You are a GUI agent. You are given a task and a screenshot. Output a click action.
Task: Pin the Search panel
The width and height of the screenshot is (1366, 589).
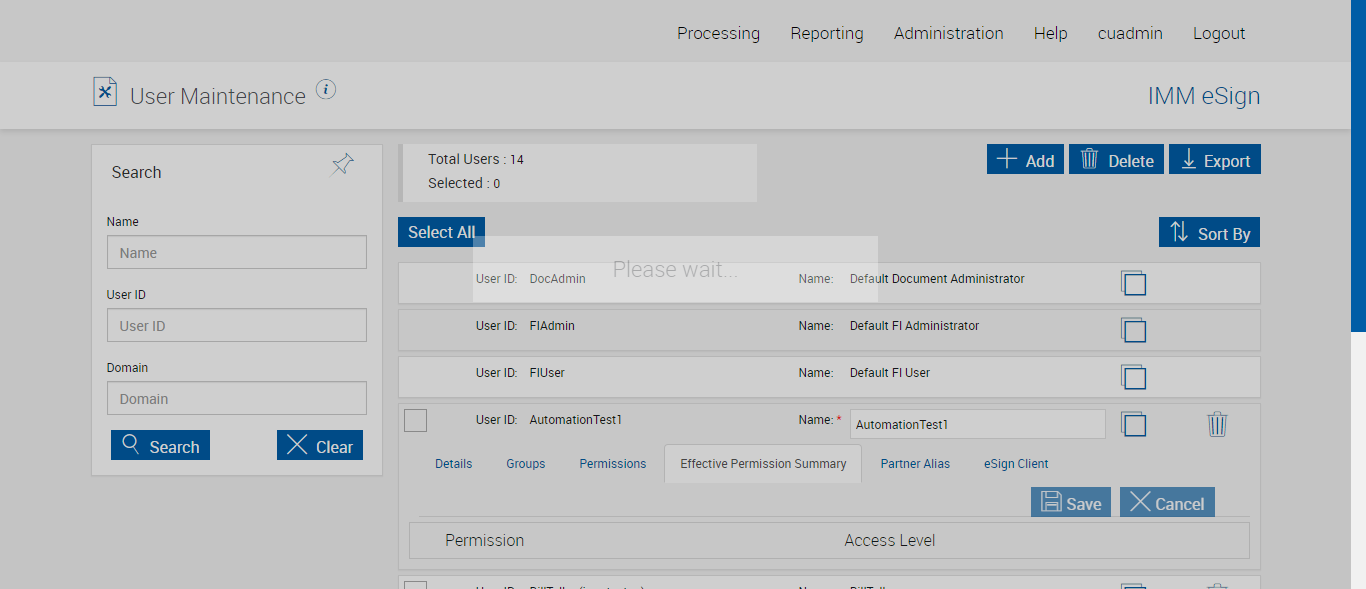click(342, 165)
